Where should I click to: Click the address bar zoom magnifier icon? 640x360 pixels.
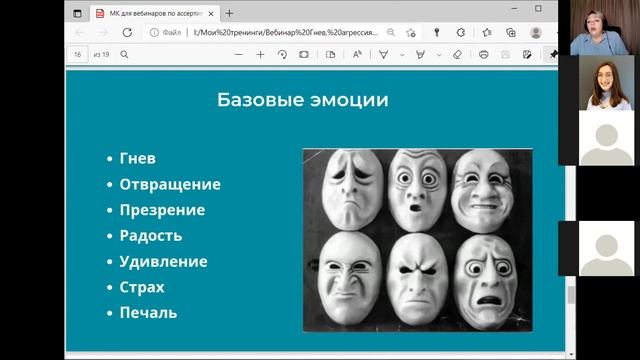point(391,32)
